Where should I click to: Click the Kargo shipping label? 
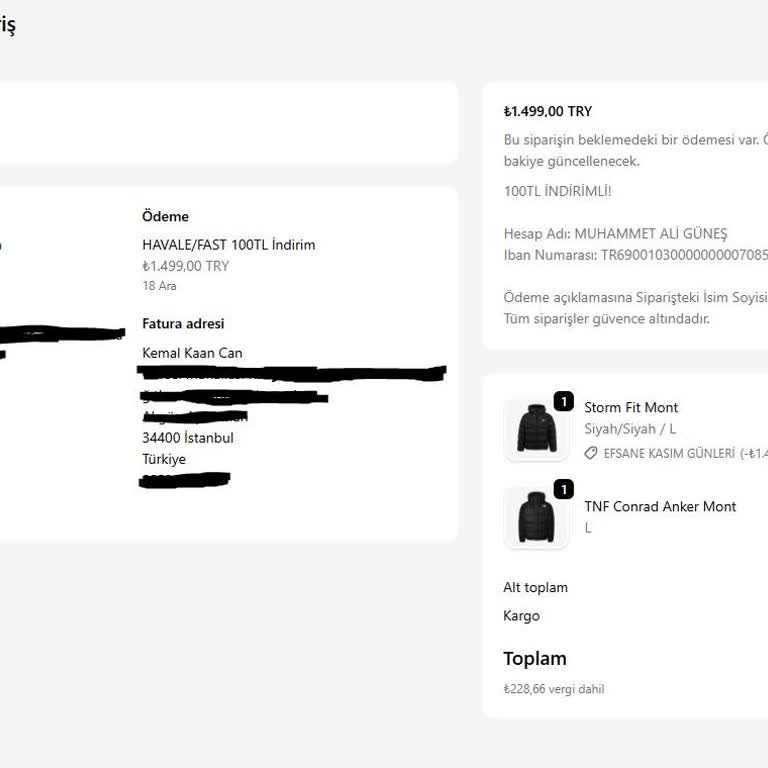(x=521, y=616)
